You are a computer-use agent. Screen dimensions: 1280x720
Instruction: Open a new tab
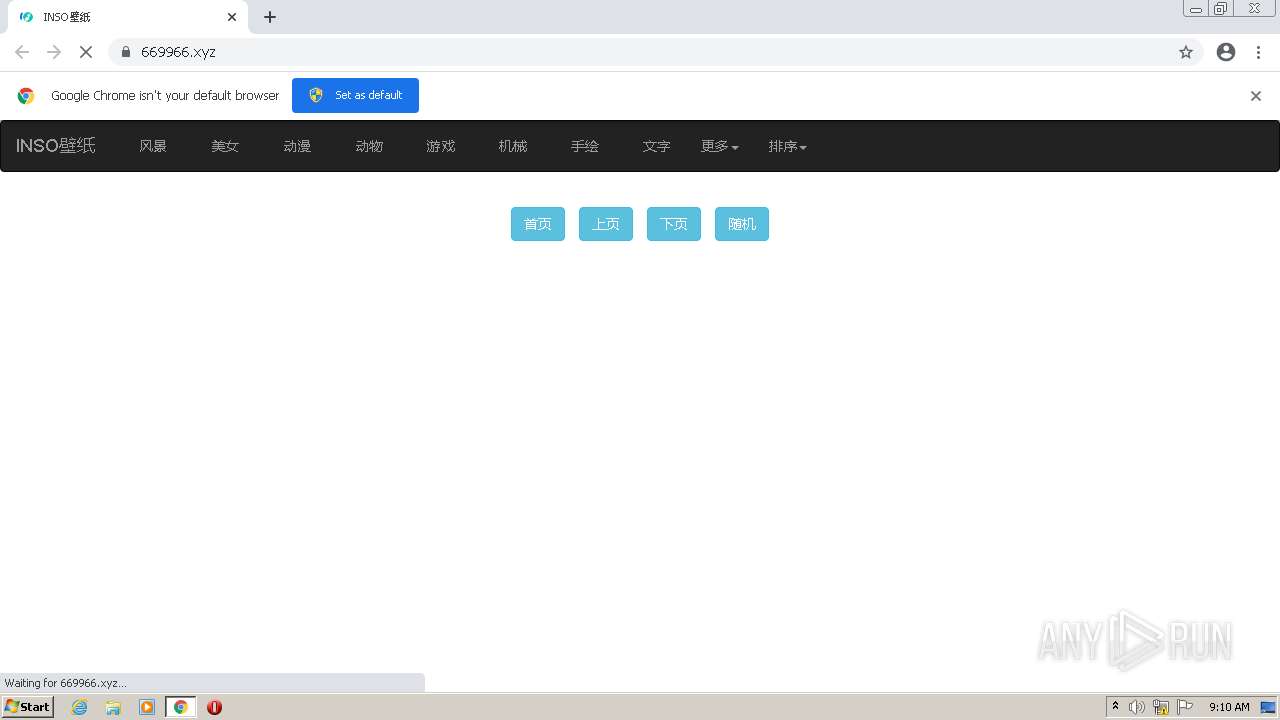(270, 17)
